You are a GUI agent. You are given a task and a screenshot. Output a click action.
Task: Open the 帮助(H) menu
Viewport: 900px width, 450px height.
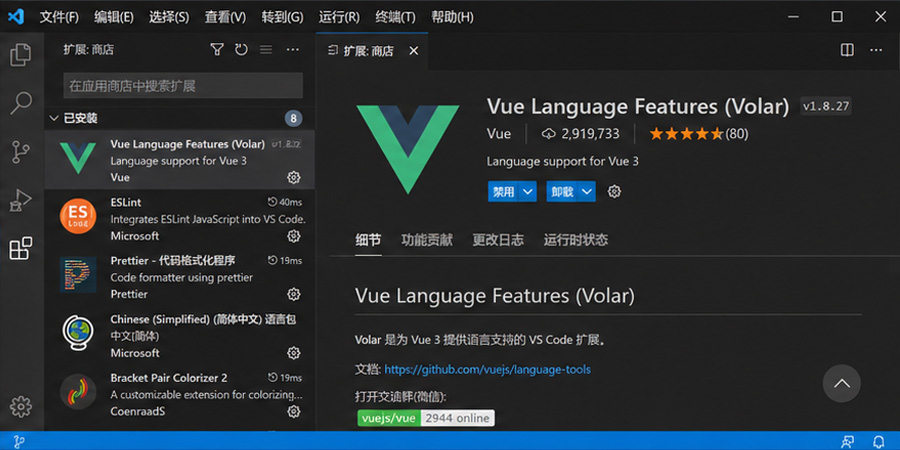452,17
